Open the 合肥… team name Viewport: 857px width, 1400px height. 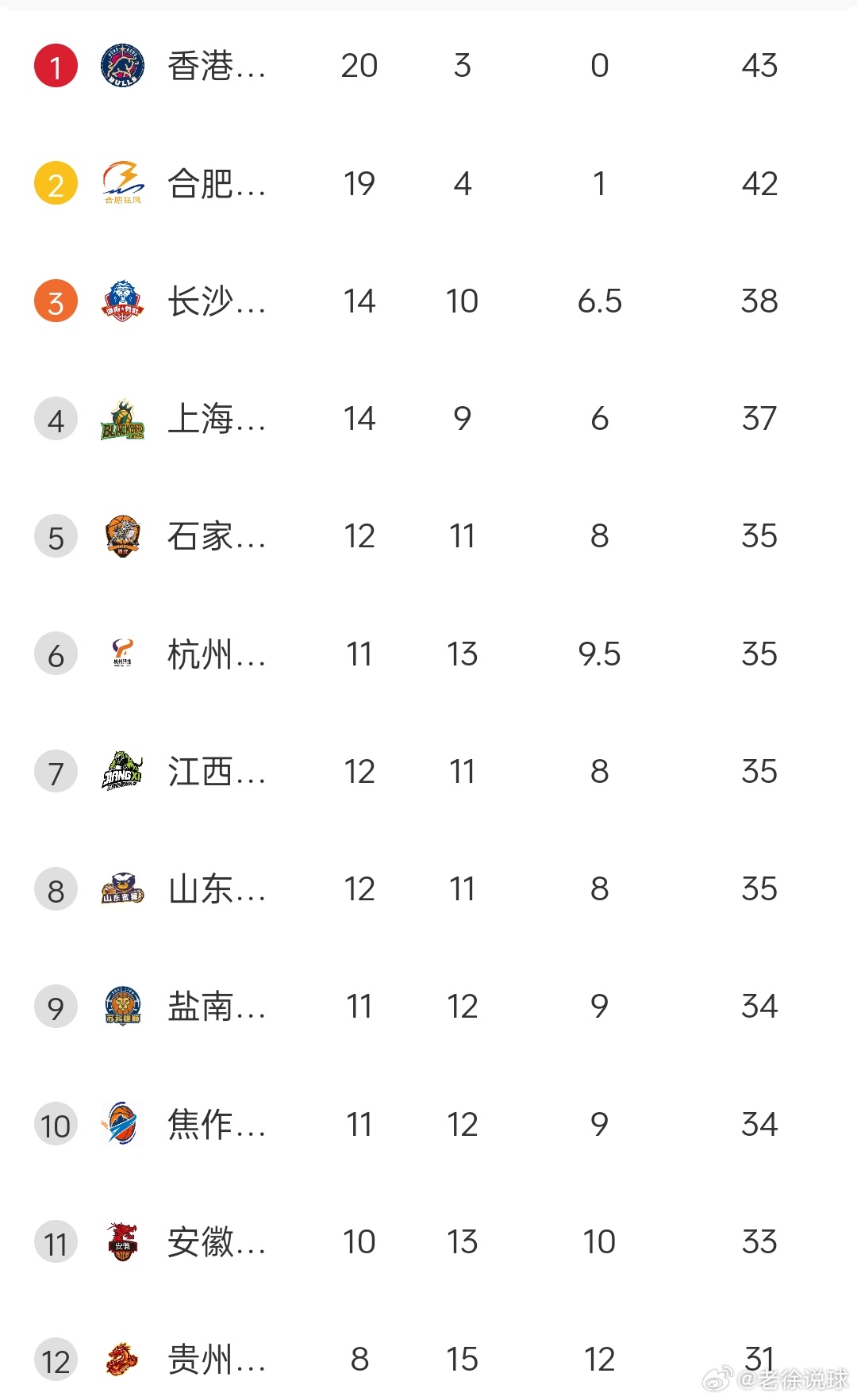coord(216,184)
